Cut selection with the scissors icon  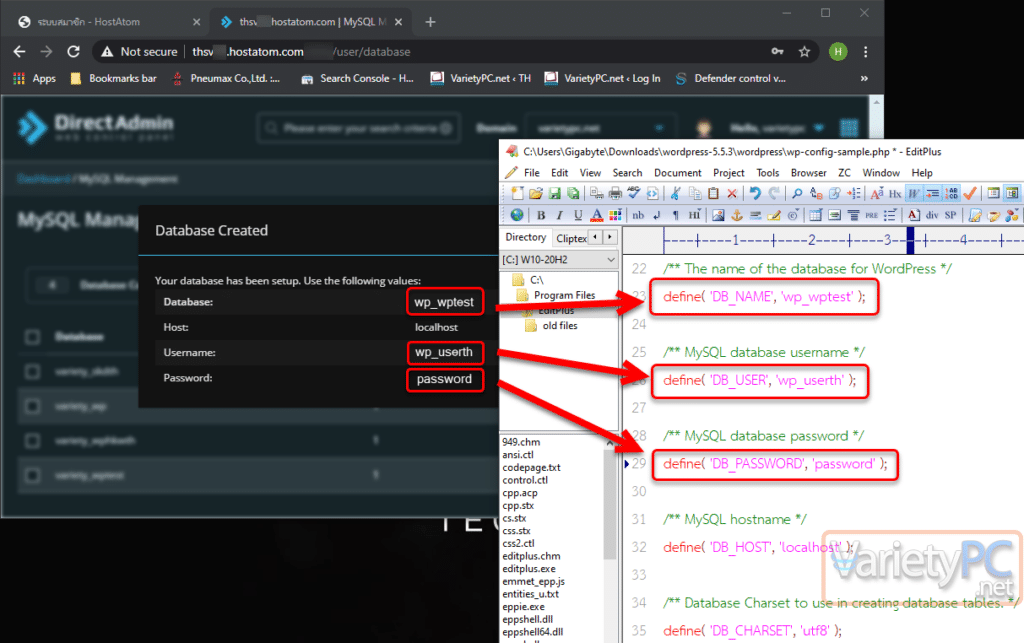coord(676,193)
